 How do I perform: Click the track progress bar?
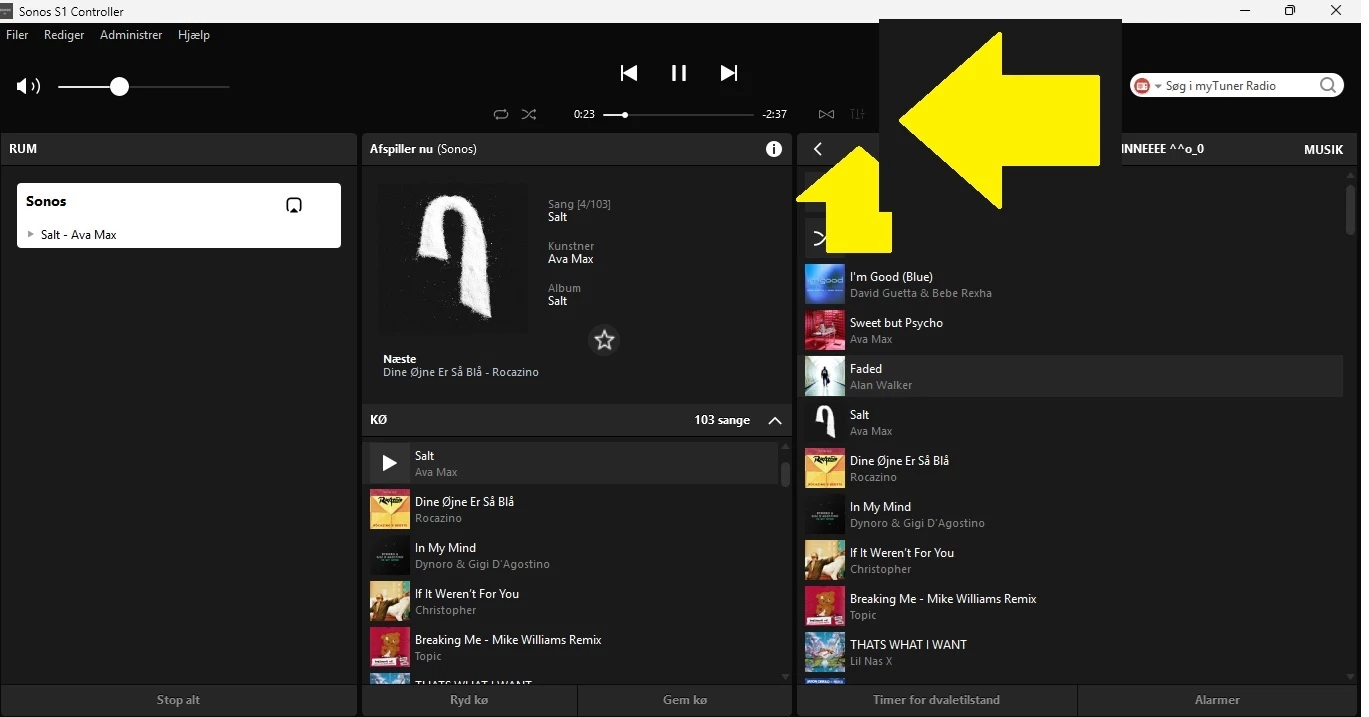679,115
